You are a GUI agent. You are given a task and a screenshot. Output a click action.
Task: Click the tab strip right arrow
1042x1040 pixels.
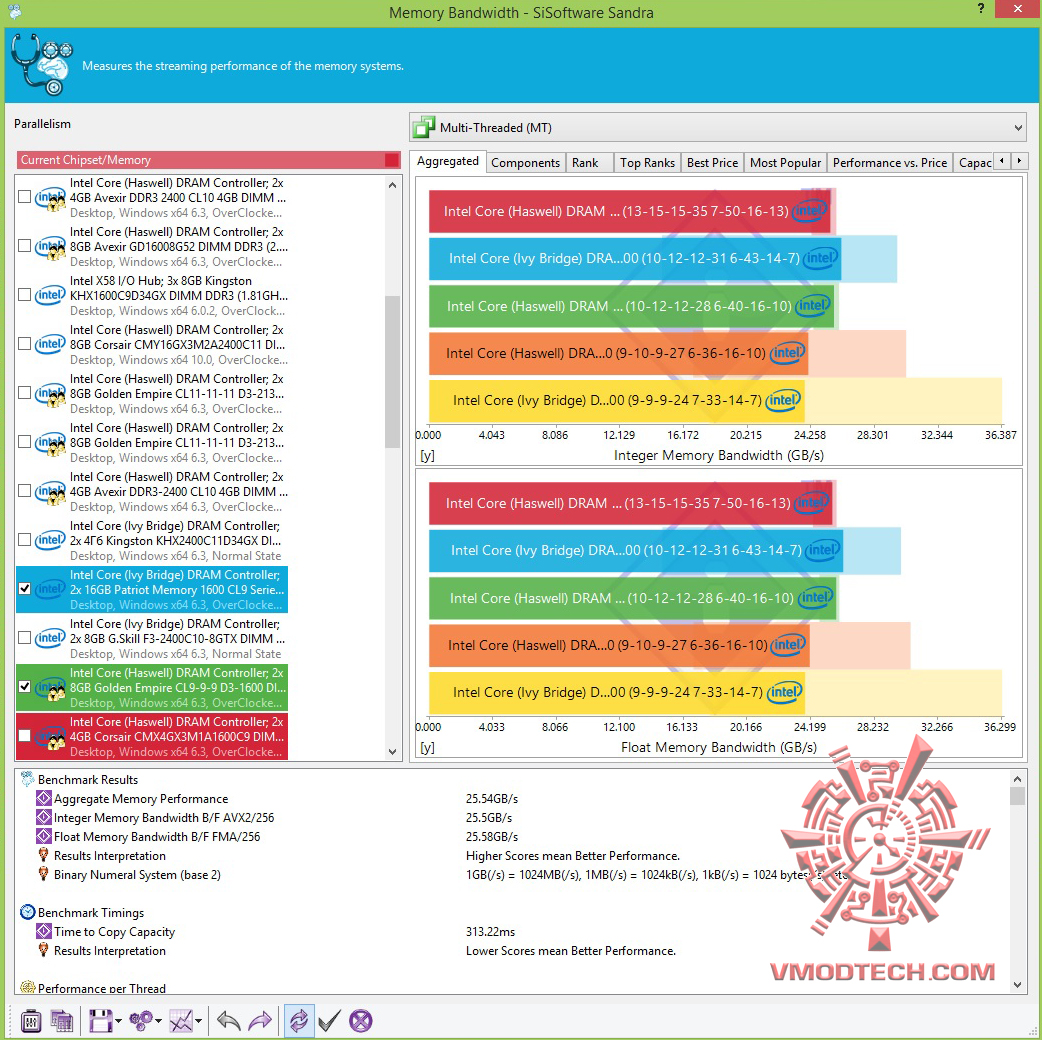pyautogui.click(x=1019, y=161)
